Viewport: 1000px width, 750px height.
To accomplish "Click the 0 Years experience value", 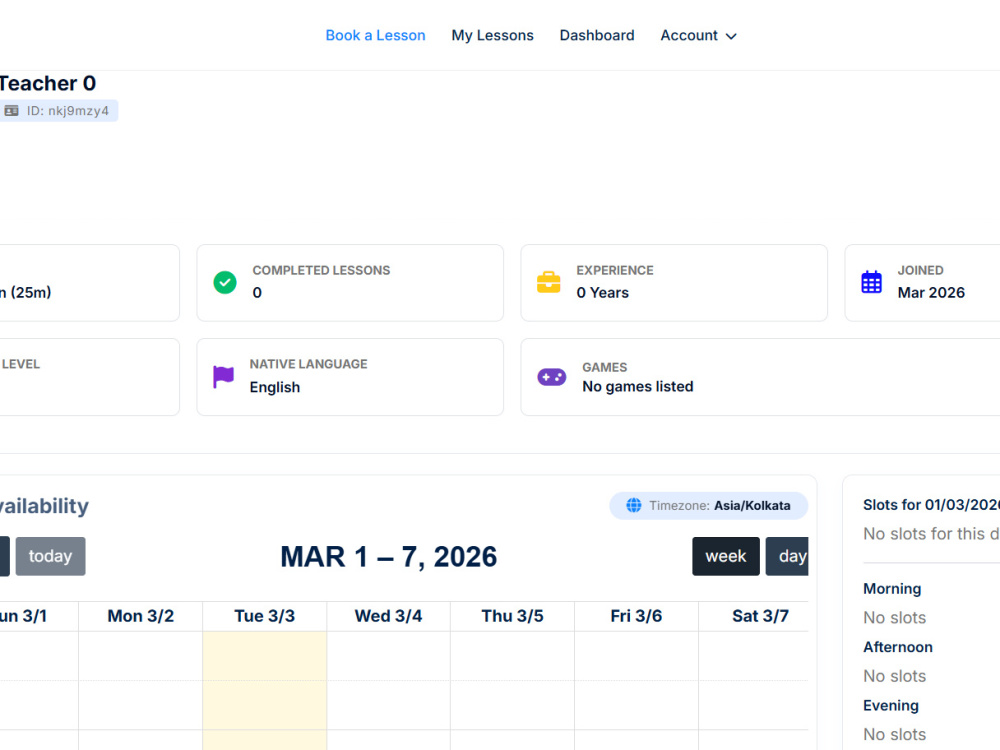I will (x=603, y=293).
